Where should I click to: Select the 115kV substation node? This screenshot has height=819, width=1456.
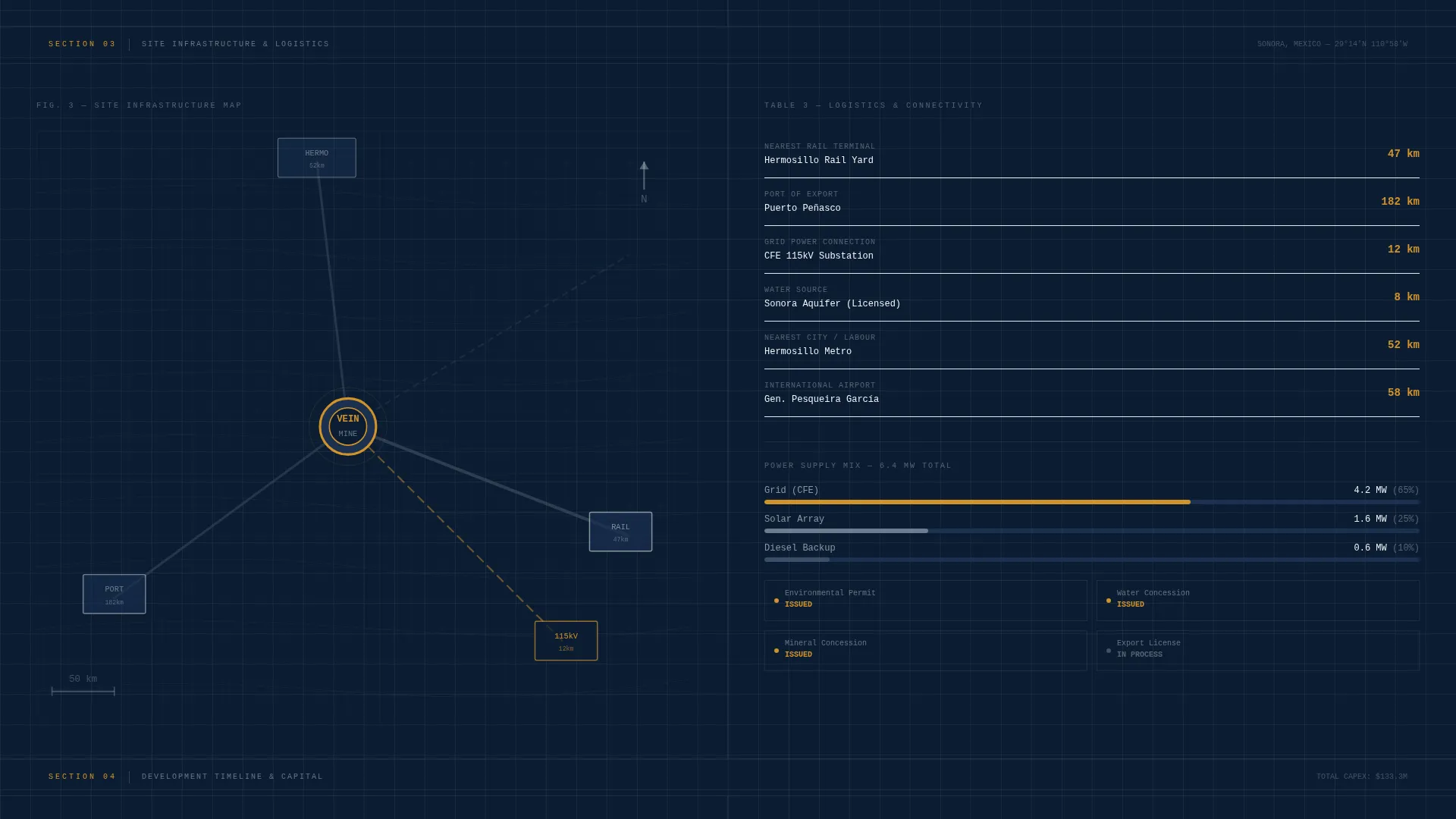566,641
